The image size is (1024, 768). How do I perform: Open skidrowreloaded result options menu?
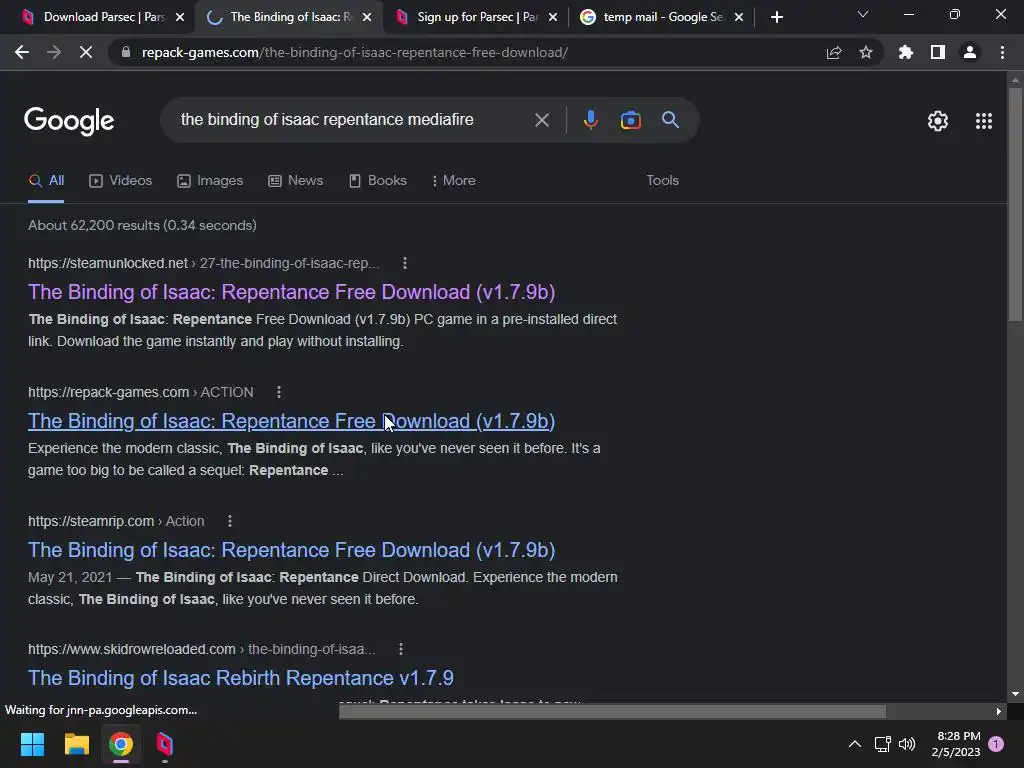coord(401,649)
